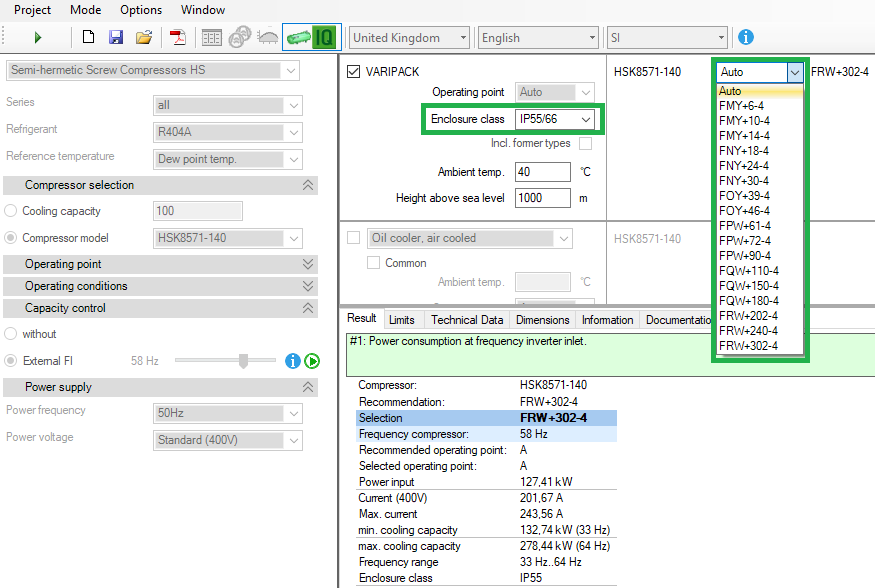The width and height of the screenshot is (875, 588).
Task: Click the Ambient temp. input field showing 40
Action: (x=542, y=171)
